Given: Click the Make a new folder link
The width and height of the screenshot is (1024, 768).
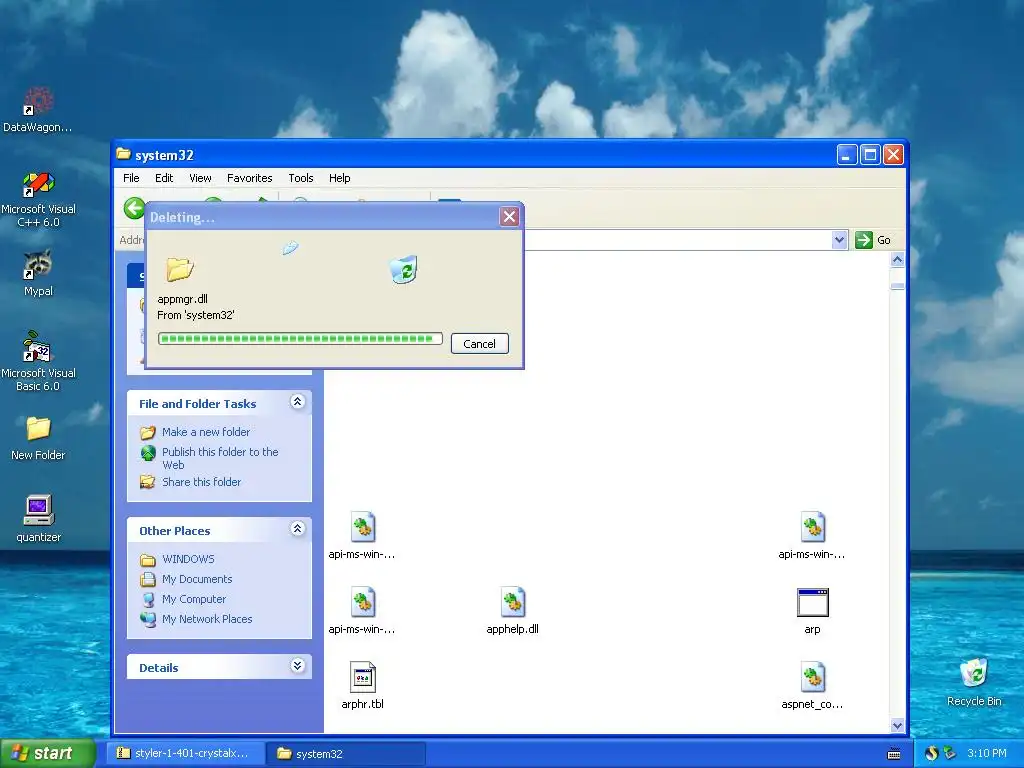Looking at the screenshot, I should click(x=206, y=432).
